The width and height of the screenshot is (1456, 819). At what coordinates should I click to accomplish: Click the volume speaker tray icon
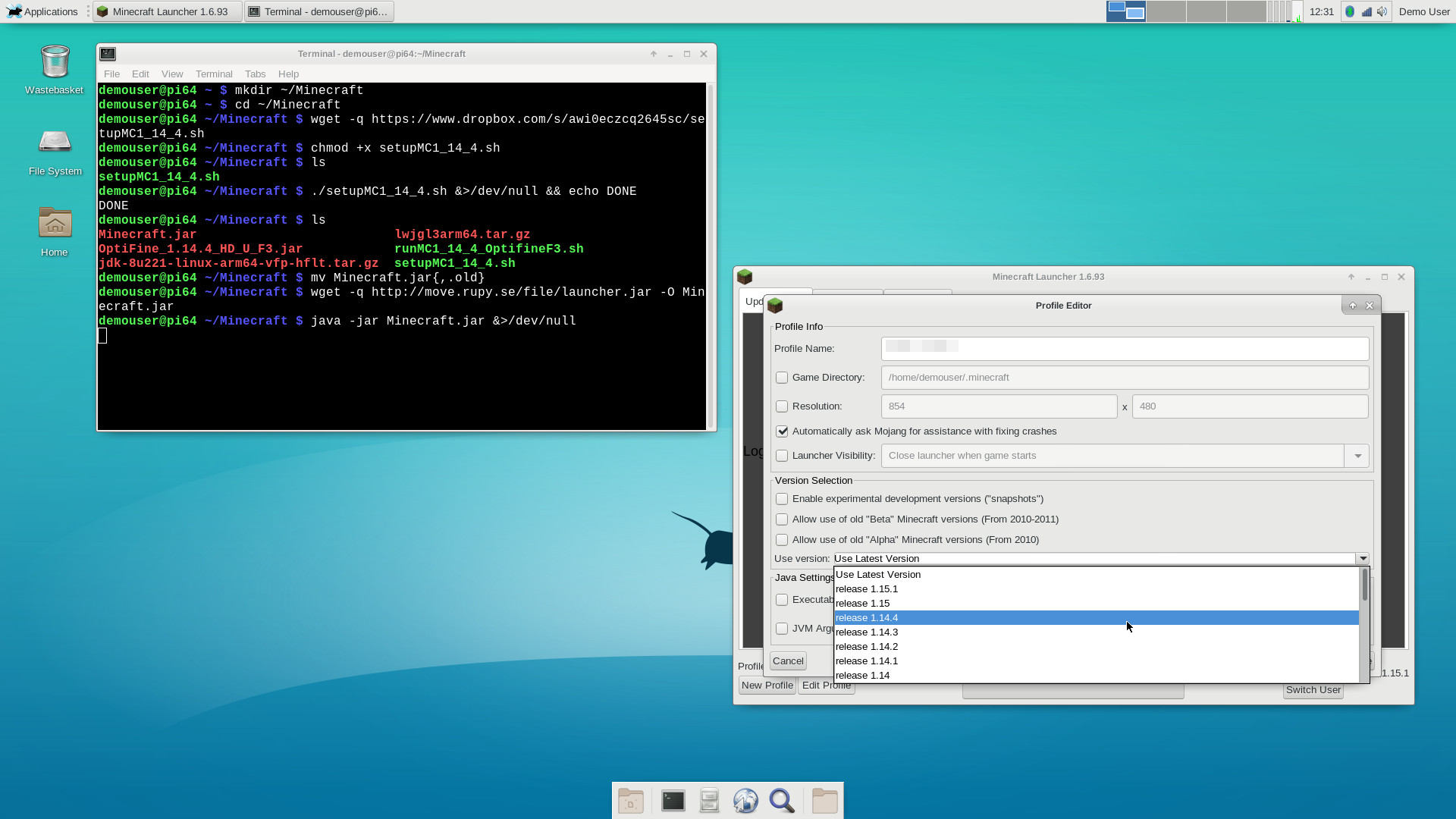1382,11
